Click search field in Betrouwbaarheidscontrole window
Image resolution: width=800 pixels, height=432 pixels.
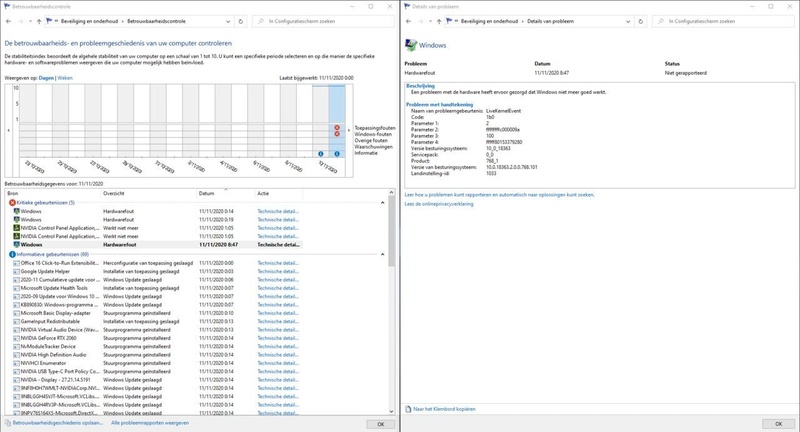[323, 21]
